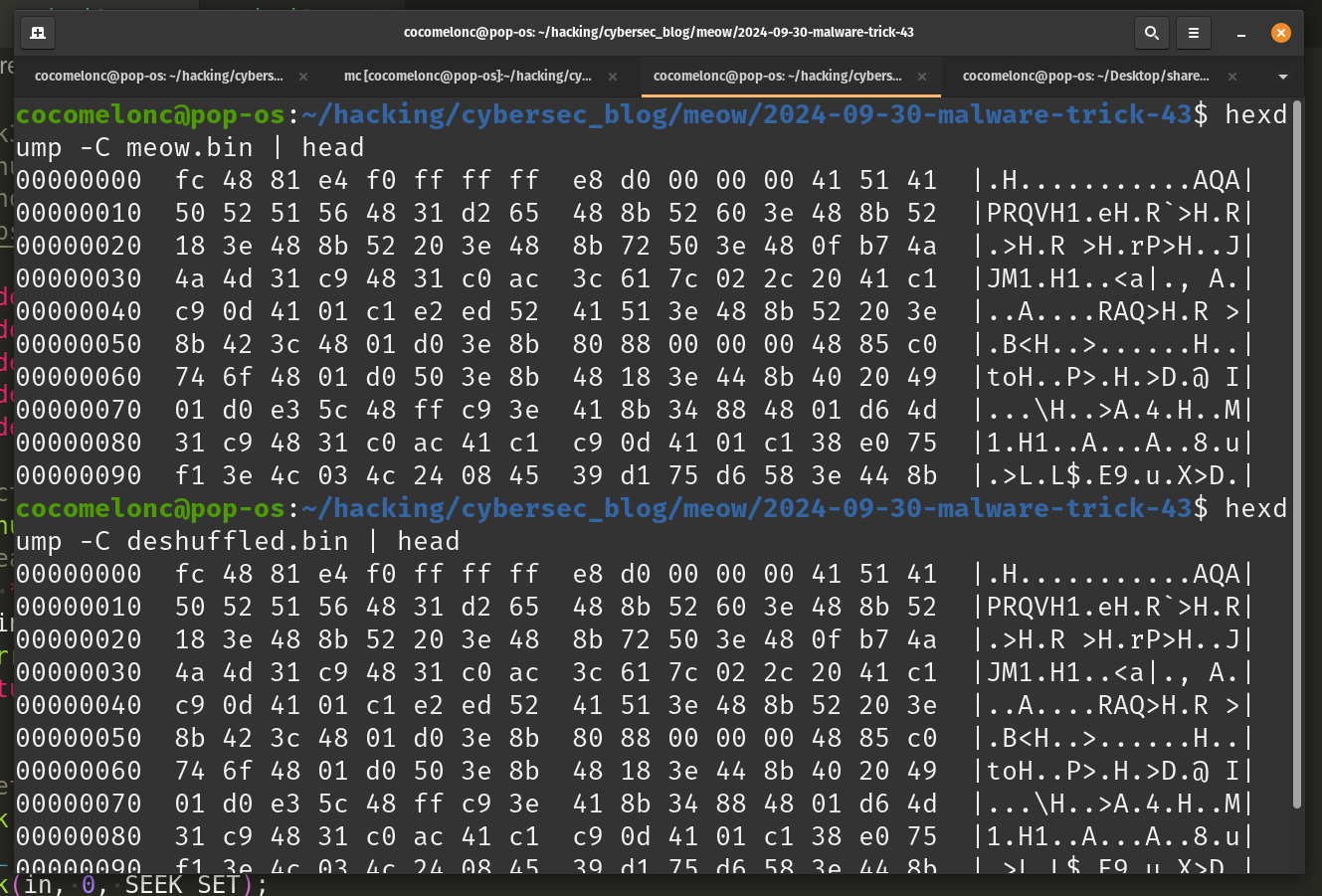The height and width of the screenshot is (896, 1322).
Task: Minimize the terminal window
Action: click(x=1241, y=34)
